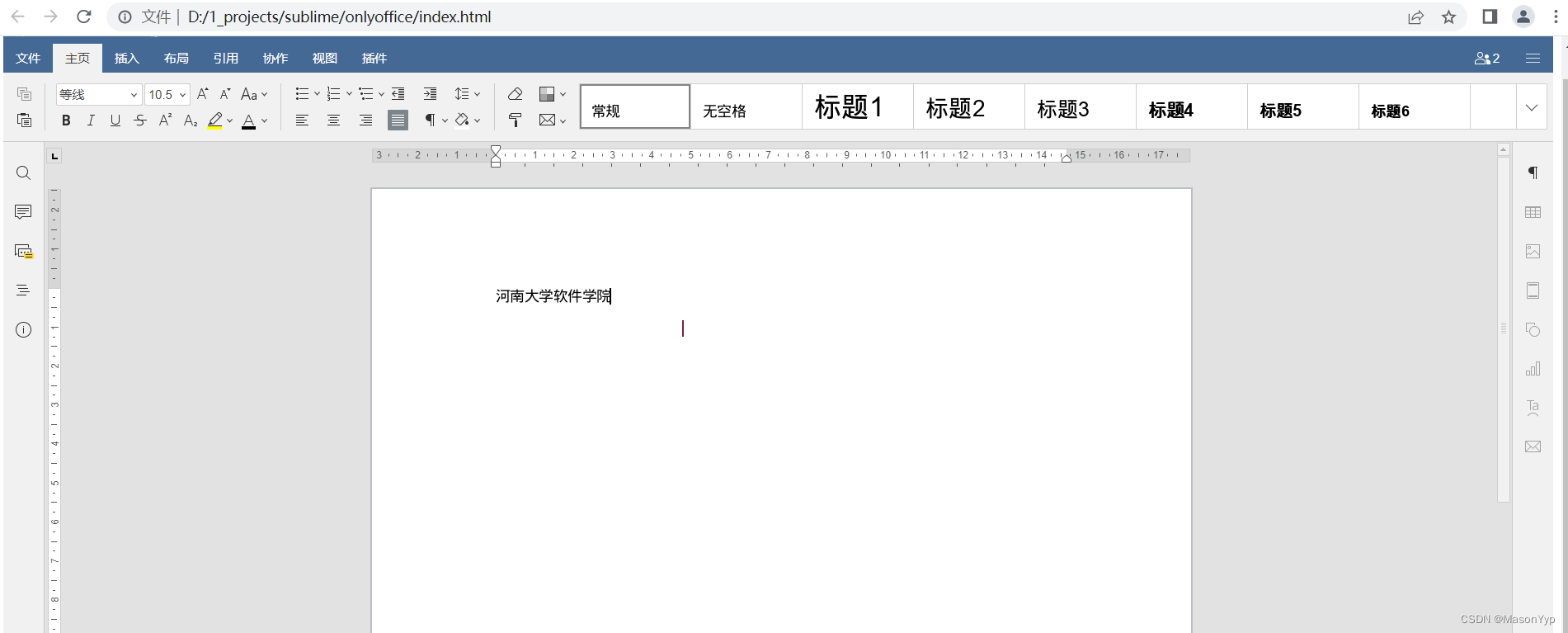
Task: Switch to the 插件 tab
Action: [374, 59]
